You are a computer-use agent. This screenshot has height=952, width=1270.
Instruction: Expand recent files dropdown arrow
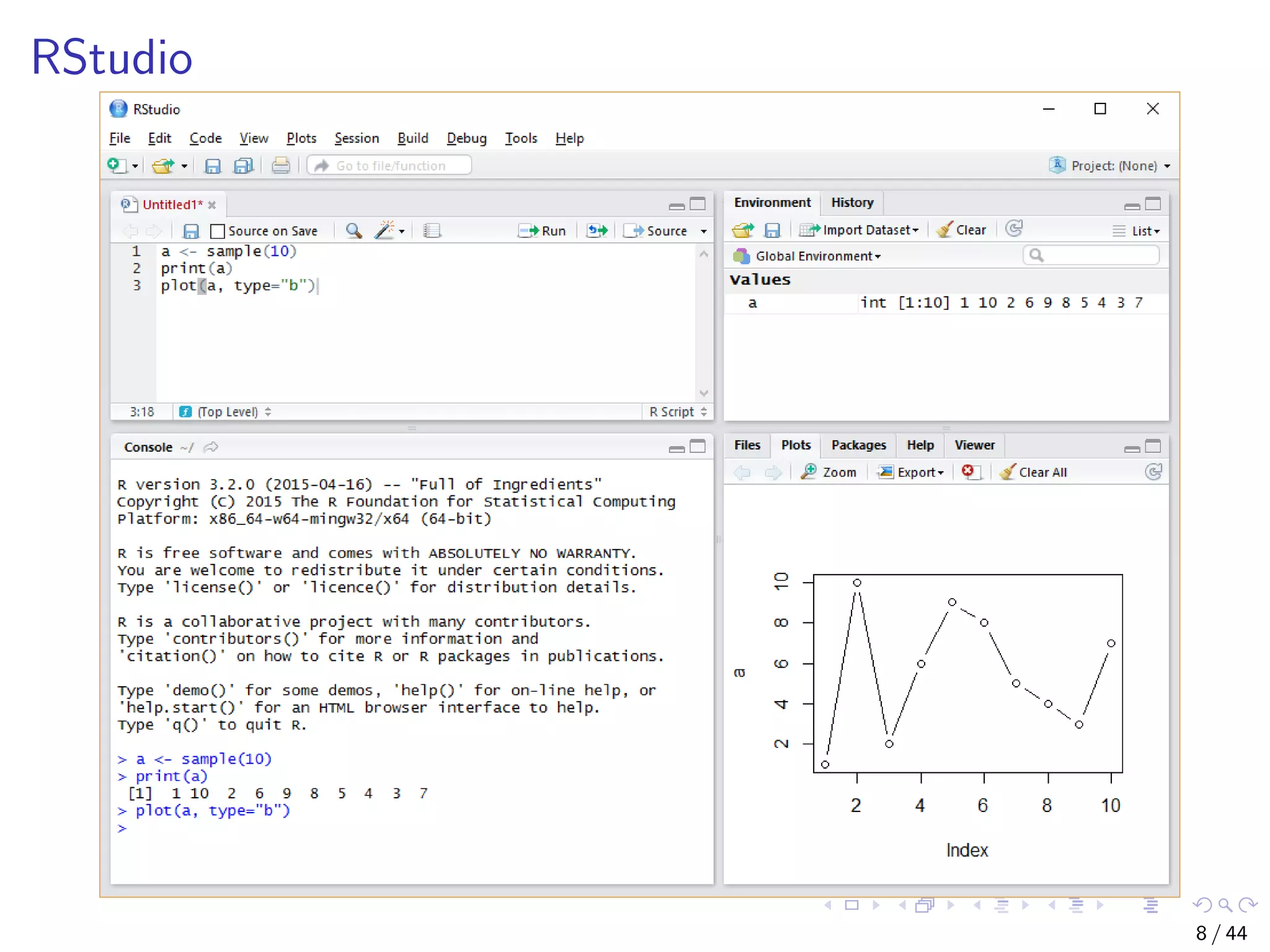(x=184, y=166)
